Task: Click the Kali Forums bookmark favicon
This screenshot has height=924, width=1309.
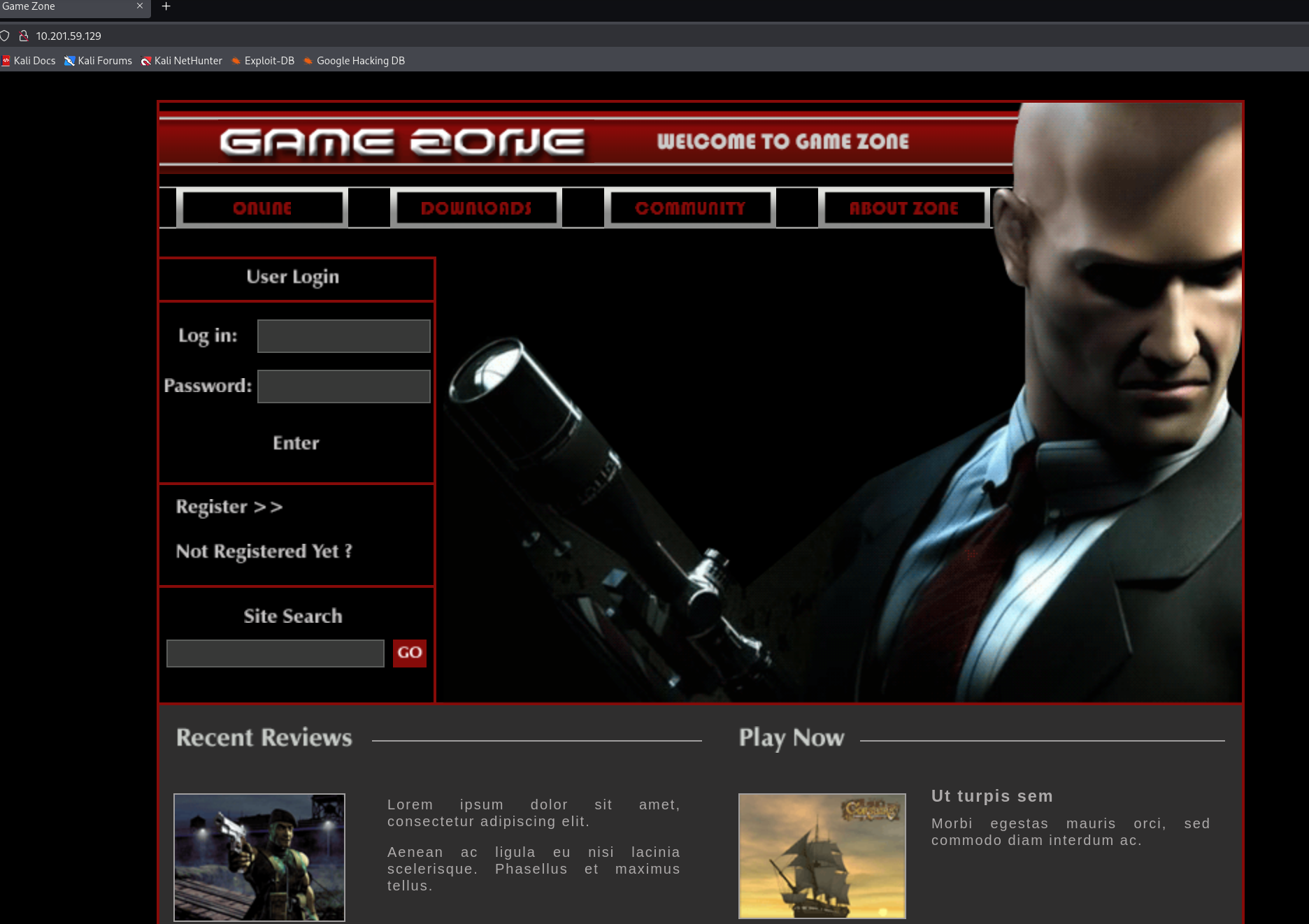Action: [x=69, y=61]
